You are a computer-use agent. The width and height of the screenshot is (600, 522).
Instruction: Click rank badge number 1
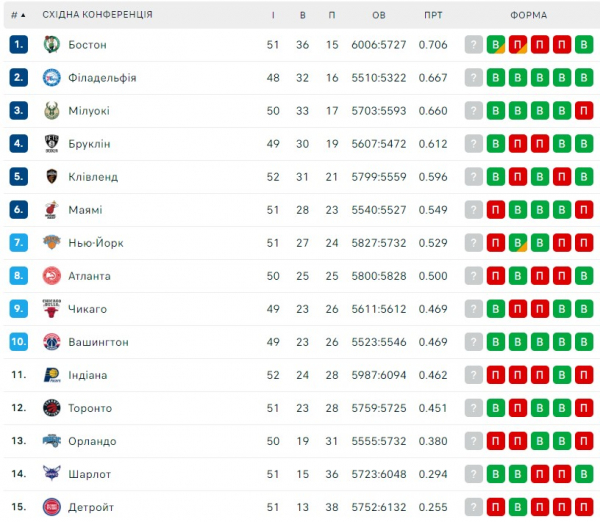pyautogui.click(x=18, y=45)
